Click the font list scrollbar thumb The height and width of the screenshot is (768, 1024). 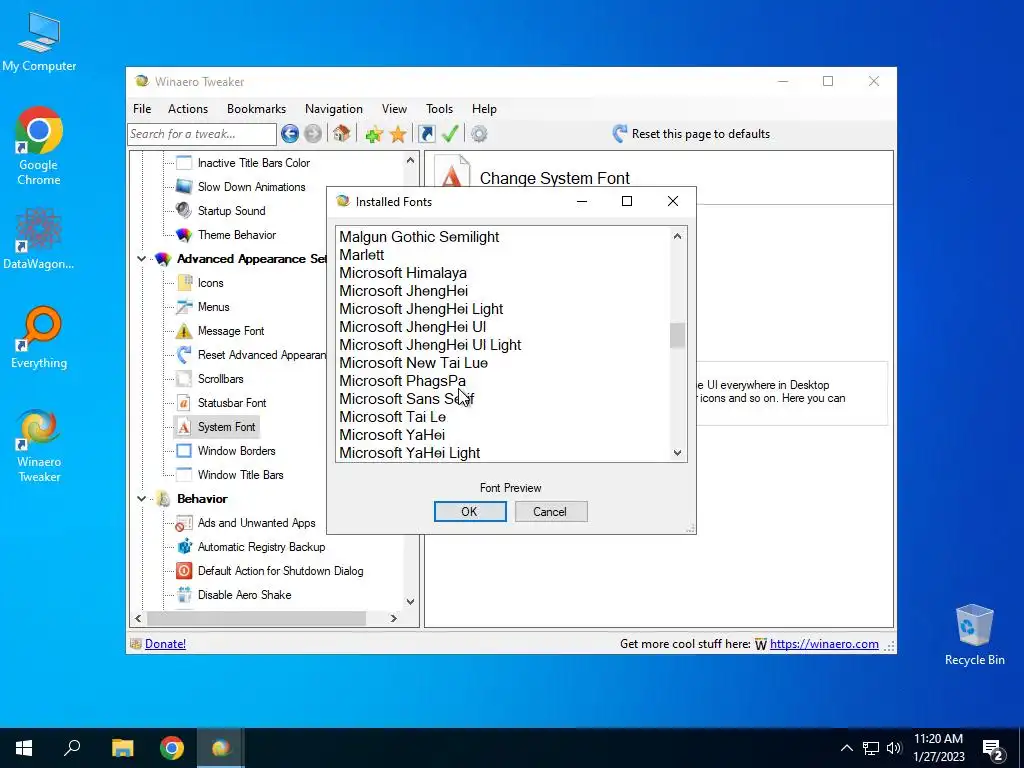click(677, 336)
